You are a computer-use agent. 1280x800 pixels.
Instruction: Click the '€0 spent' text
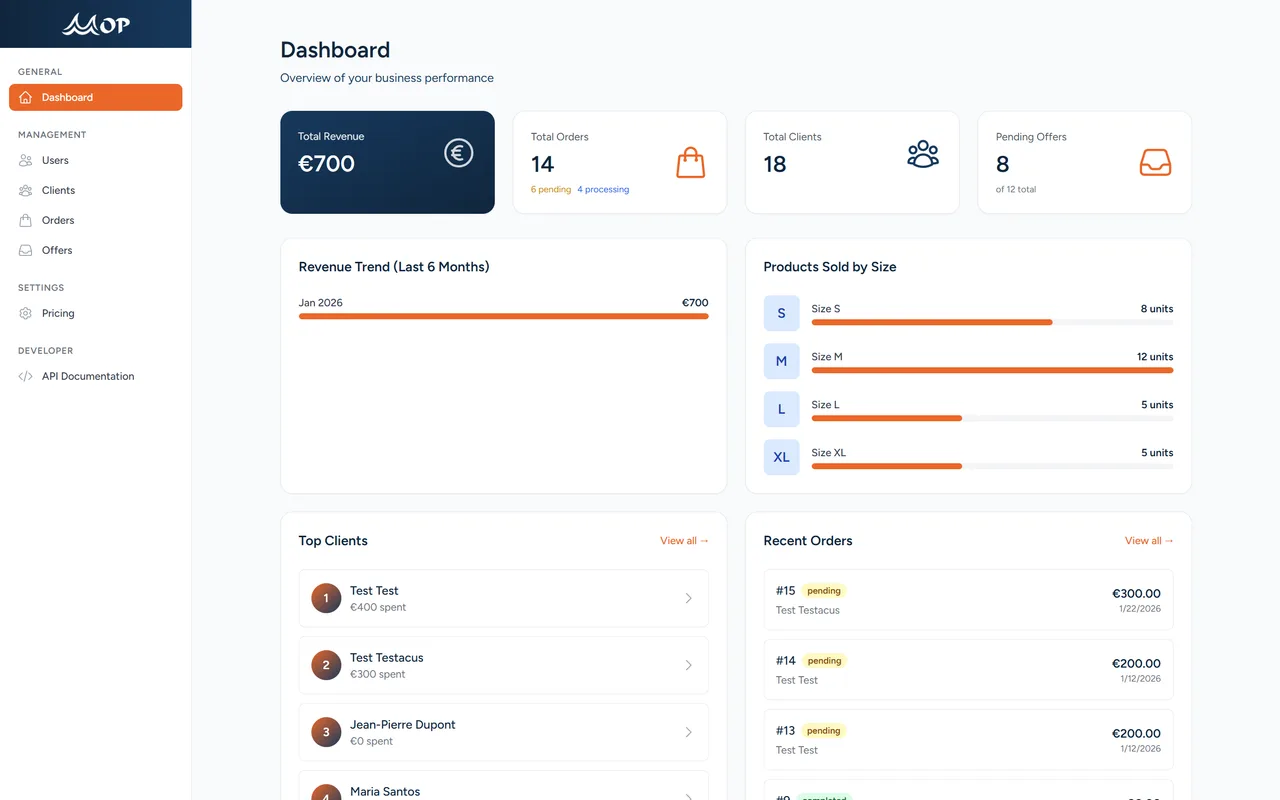(372, 741)
